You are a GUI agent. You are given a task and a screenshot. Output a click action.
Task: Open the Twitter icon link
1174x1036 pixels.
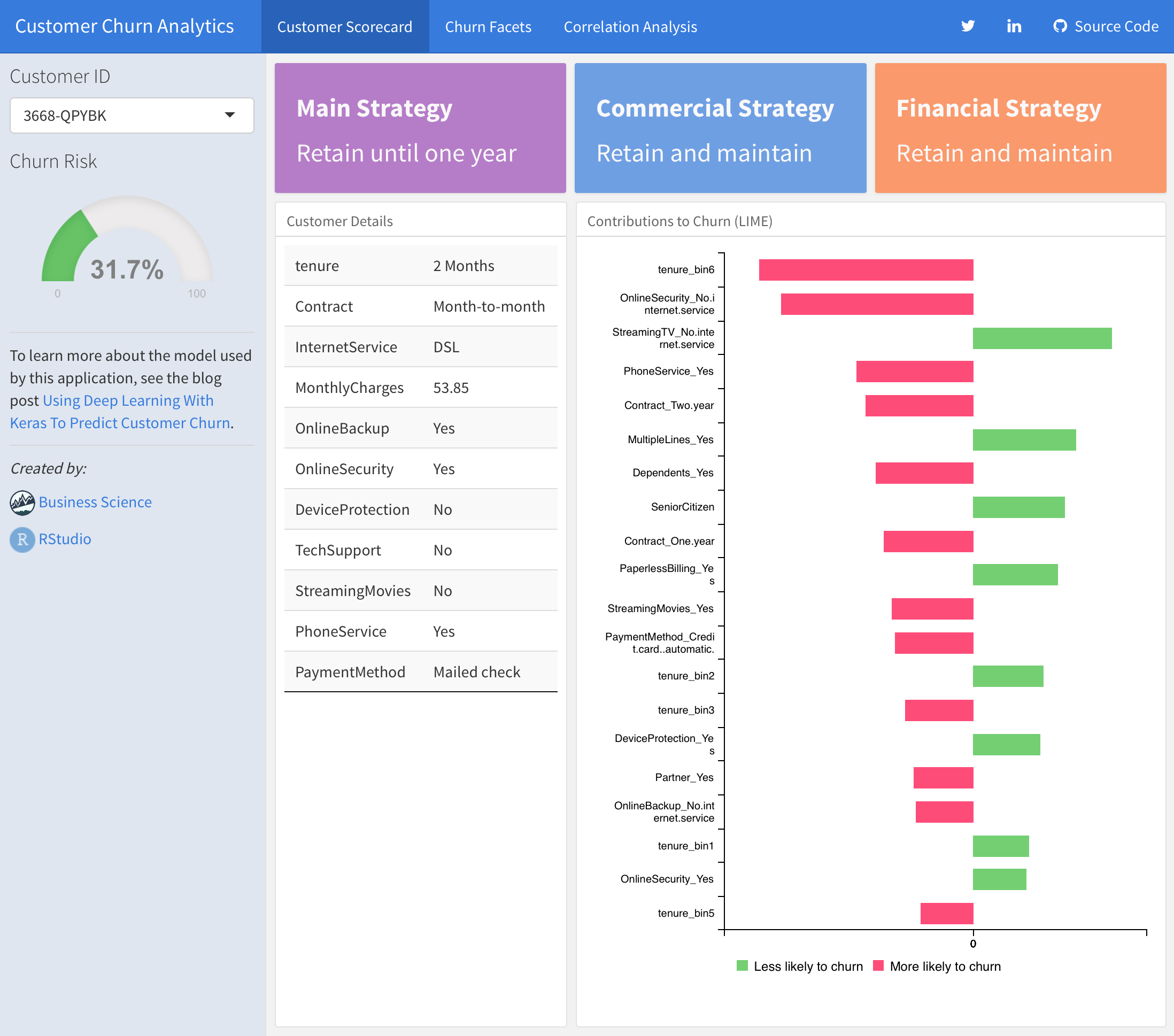click(x=968, y=26)
